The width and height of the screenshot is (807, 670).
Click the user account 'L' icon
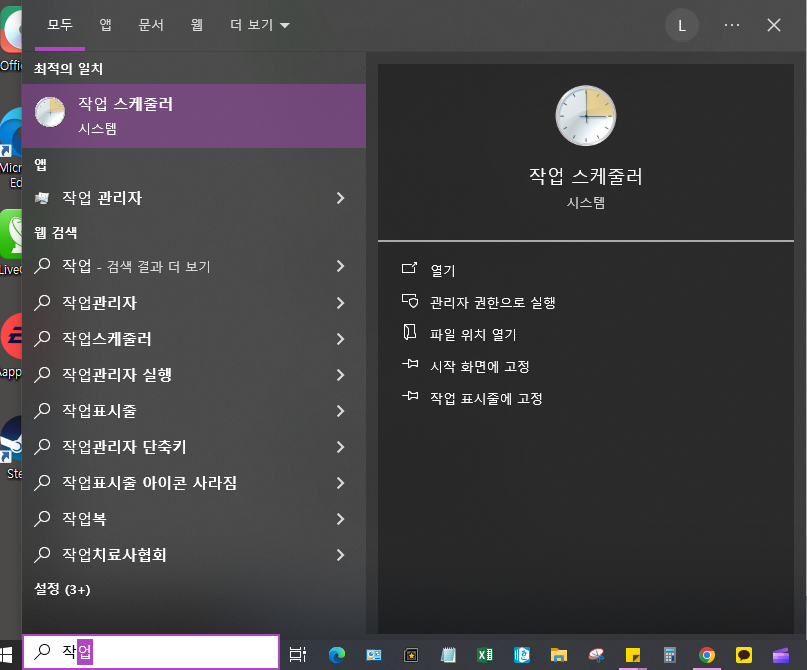coord(682,25)
